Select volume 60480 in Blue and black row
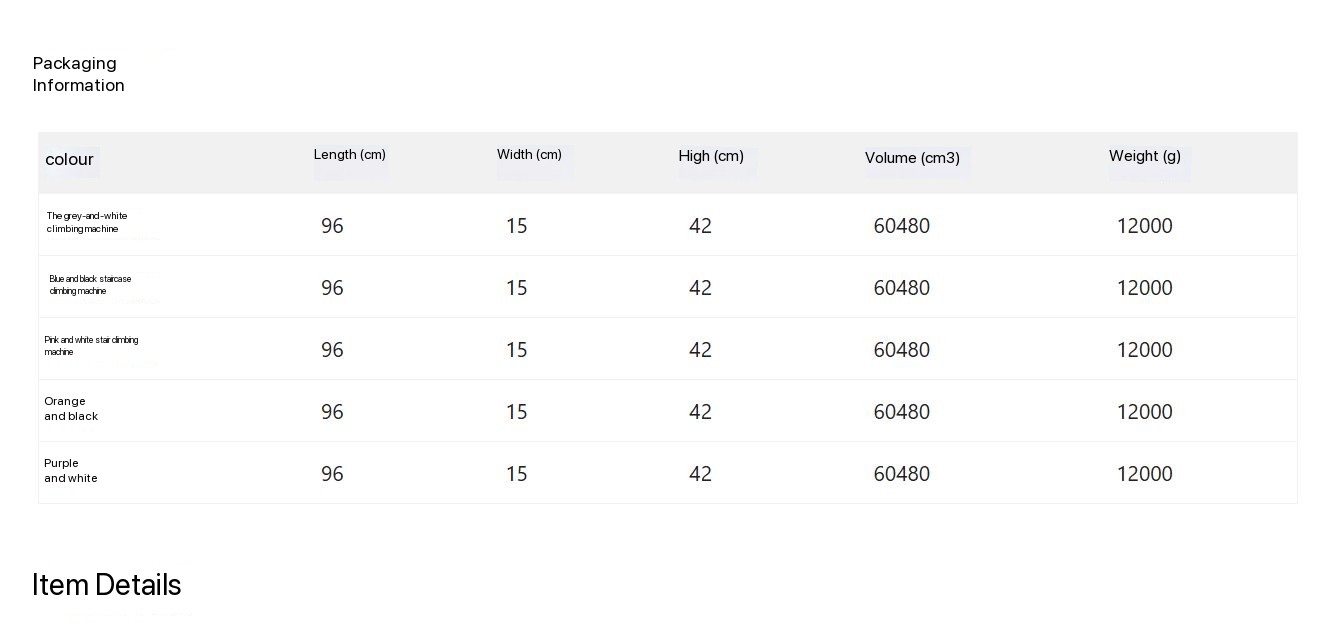The height and width of the screenshot is (641, 1334). pos(901,288)
